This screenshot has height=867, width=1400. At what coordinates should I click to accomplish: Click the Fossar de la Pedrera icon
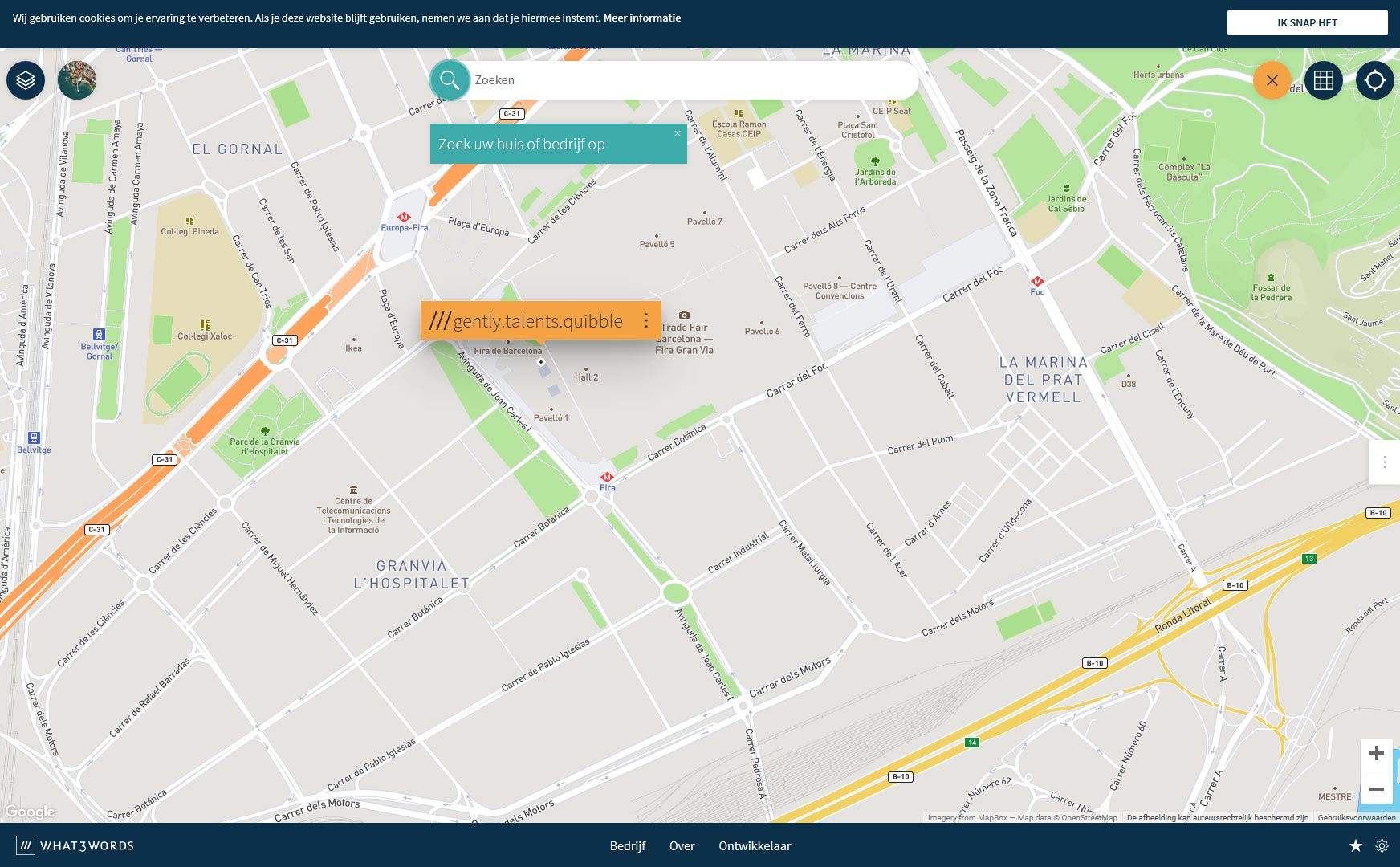coord(1271,277)
